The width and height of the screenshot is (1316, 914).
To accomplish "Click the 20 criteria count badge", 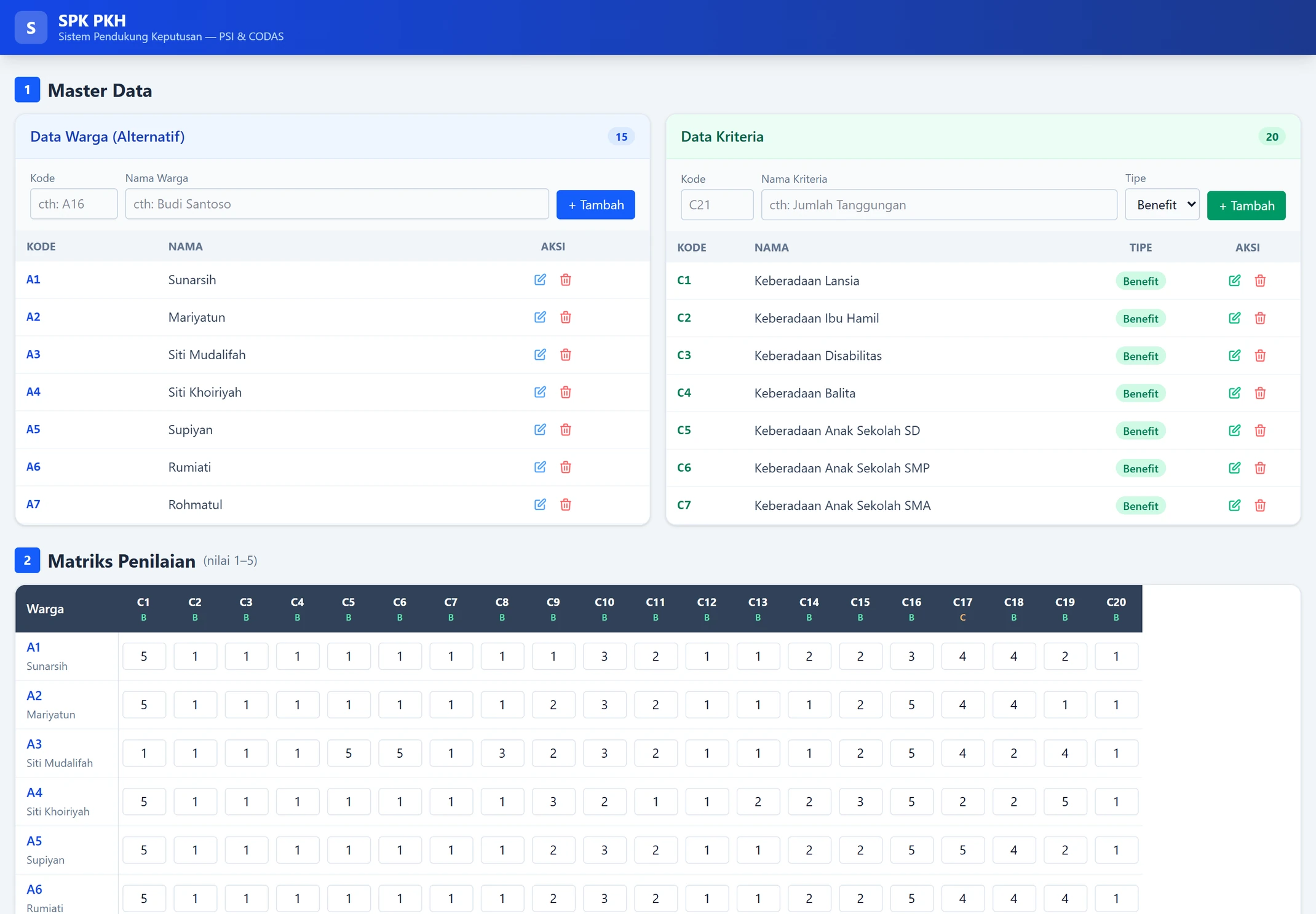I will [1272, 137].
